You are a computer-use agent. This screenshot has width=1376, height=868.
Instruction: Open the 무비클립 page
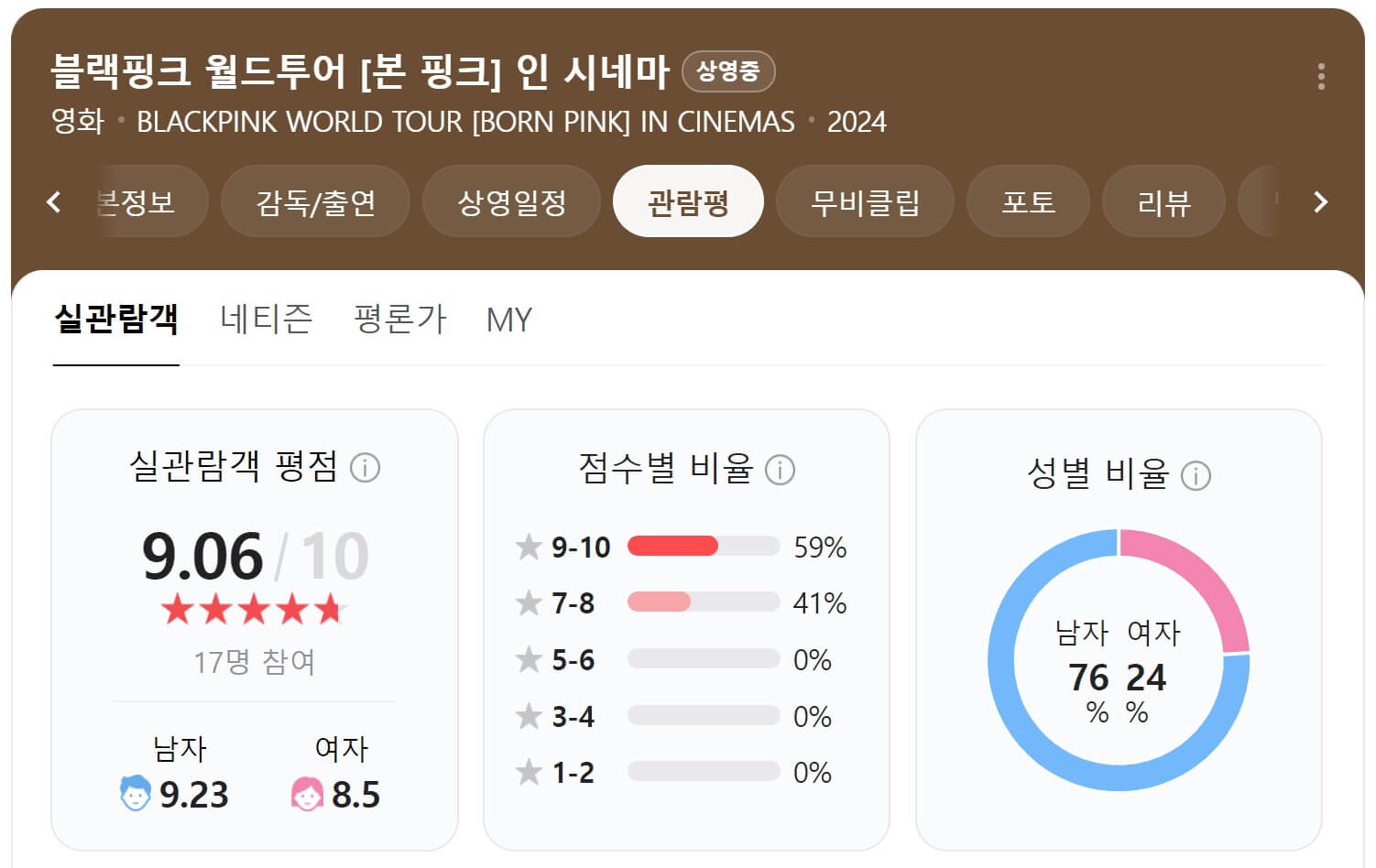coord(865,201)
